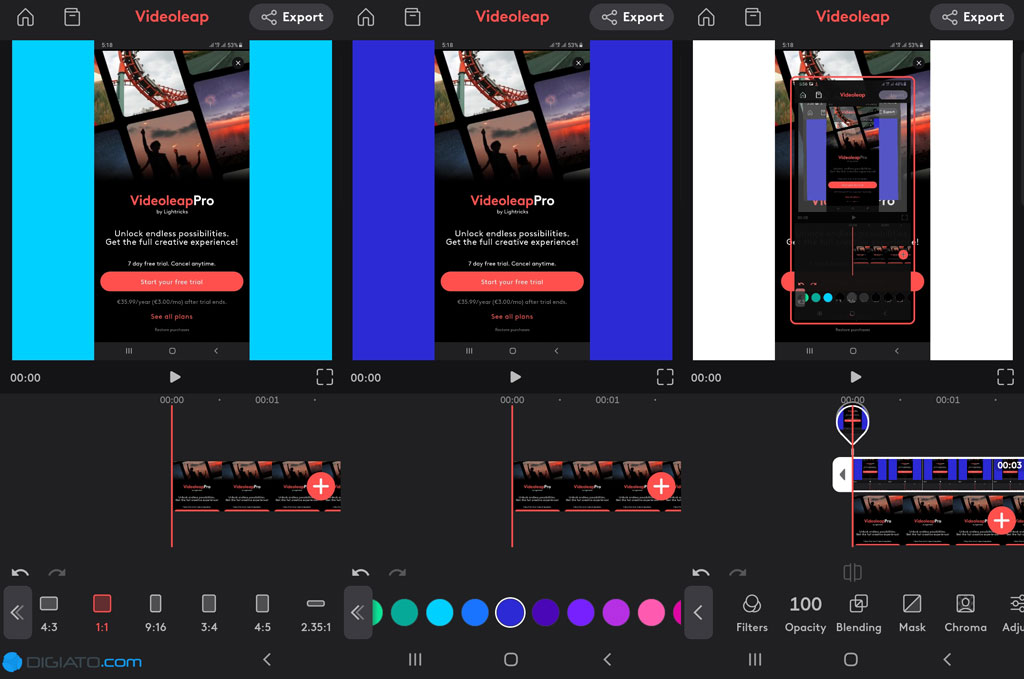The width and height of the screenshot is (1024, 679).
Task: Tap Export in the left panel
Action: (x=291, y=17)
